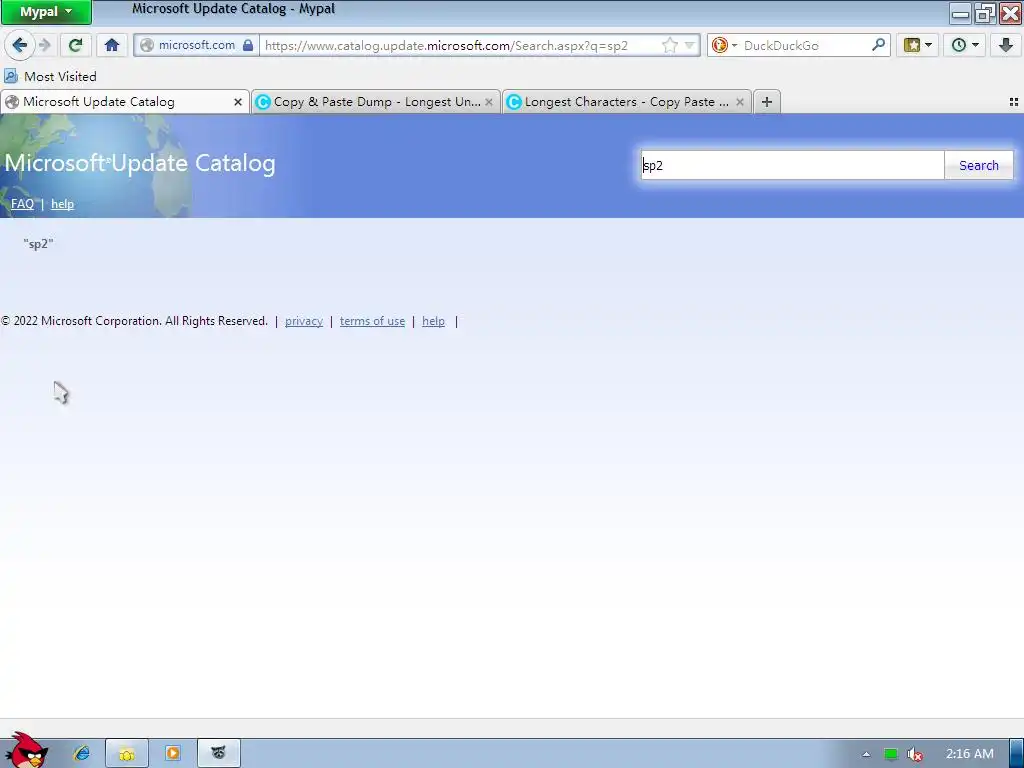This screenshot has height=768, width=1024.
Task: Open the terms of use link
Action: (x=372, y=321)
